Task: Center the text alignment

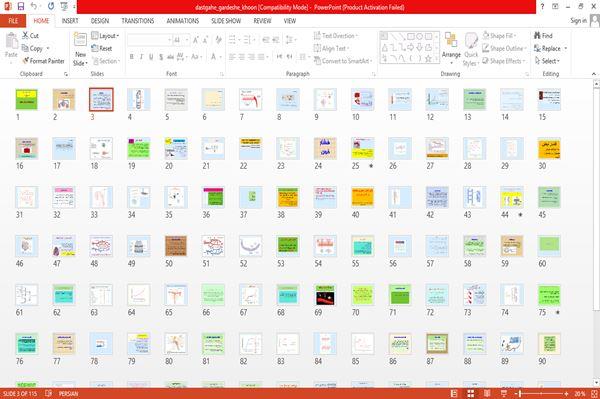Action: click(241, 57)
